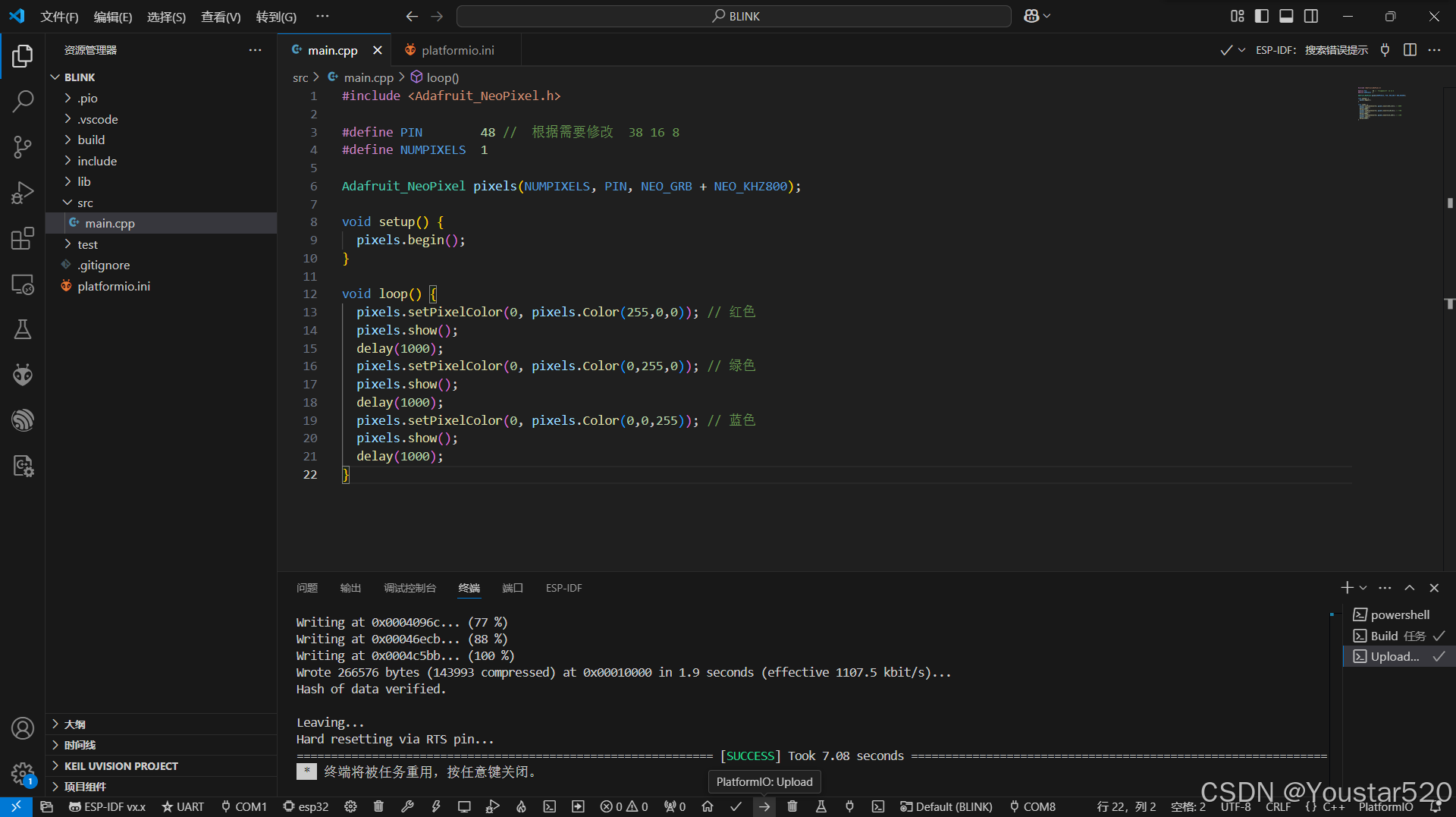Screen dimensions: 1456x817
Task: Expand the test folder
Action: pos(161,244)
